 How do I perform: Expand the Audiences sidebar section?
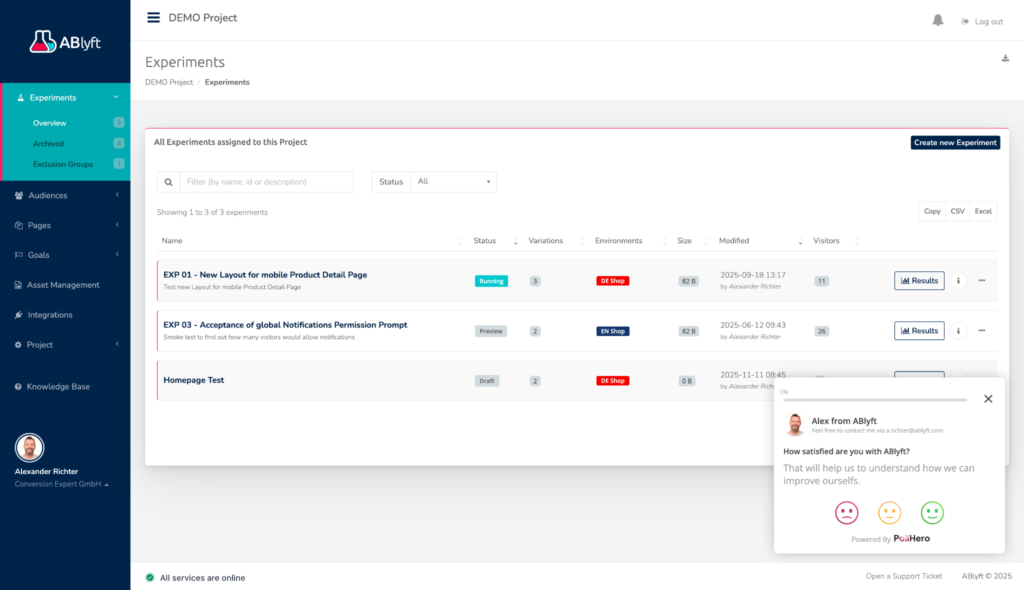point(65,196)
